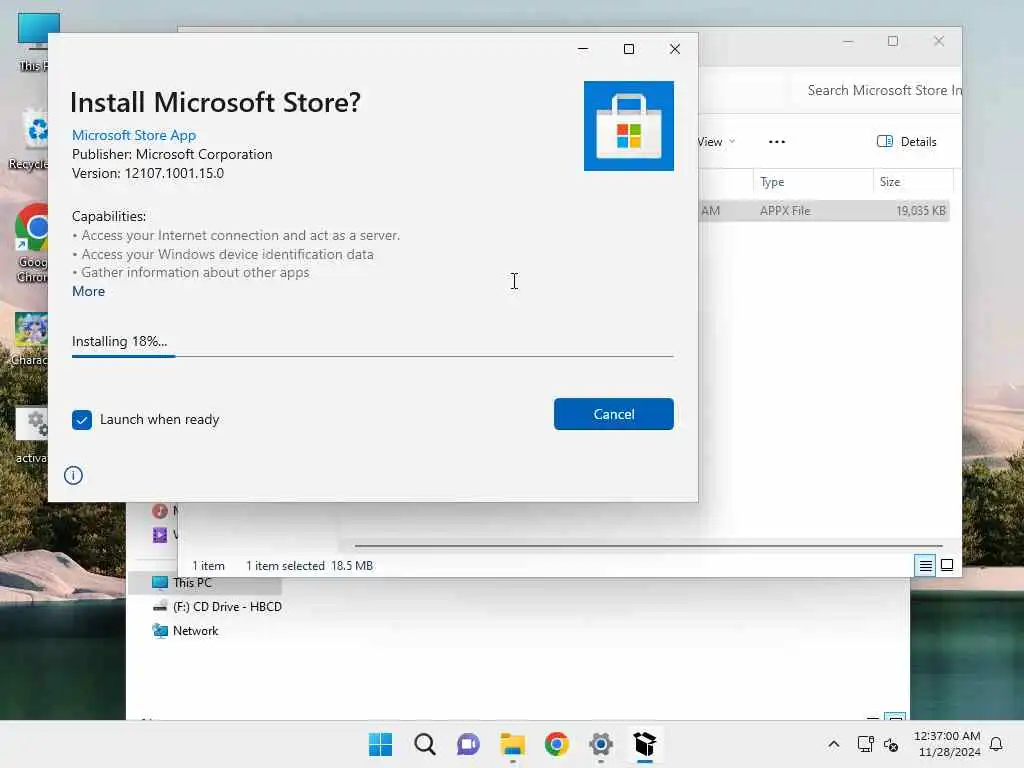
Task: Open the Windows Start menu
Action: pyautogui.click(x=381, y=744)
